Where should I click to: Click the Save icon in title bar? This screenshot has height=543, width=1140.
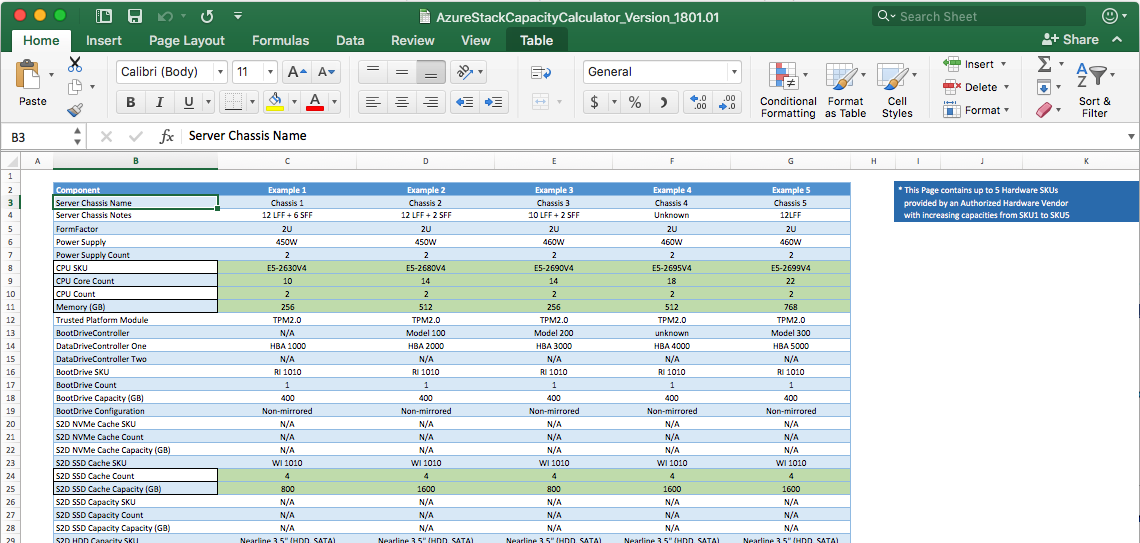point(133,16)
